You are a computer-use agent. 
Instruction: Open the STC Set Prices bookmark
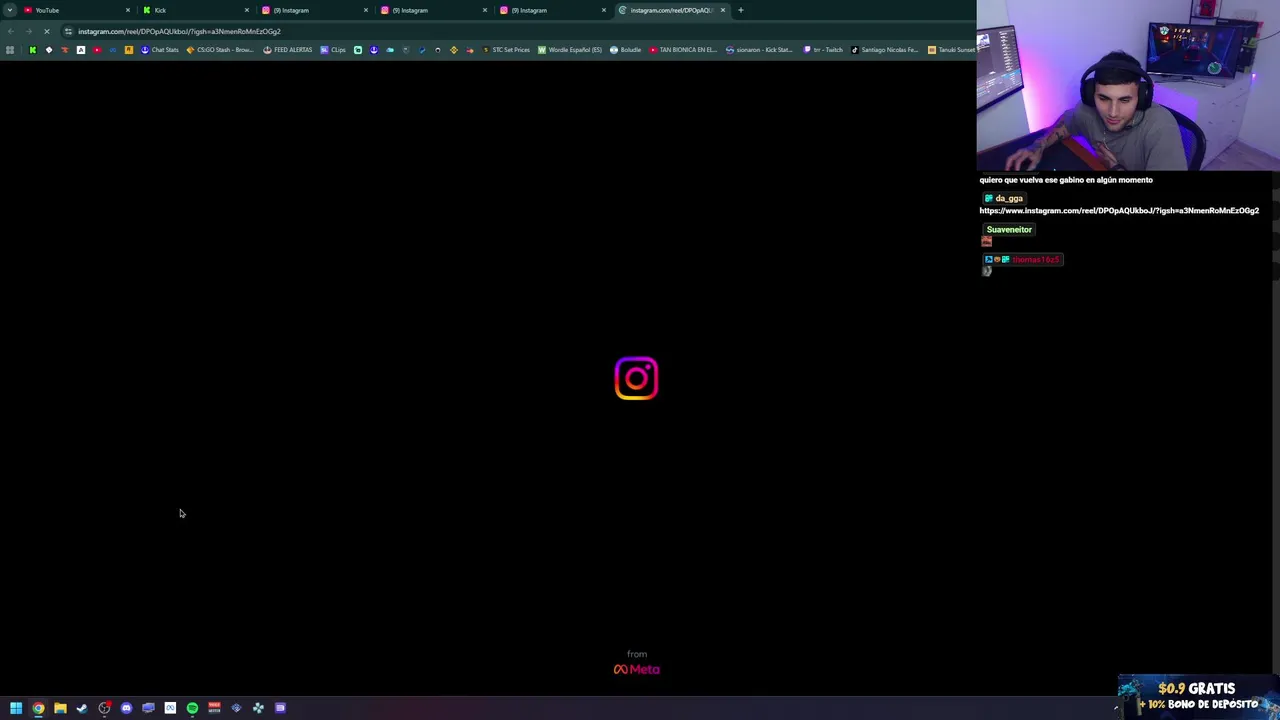pyautogui.click(x=506, y=50)
